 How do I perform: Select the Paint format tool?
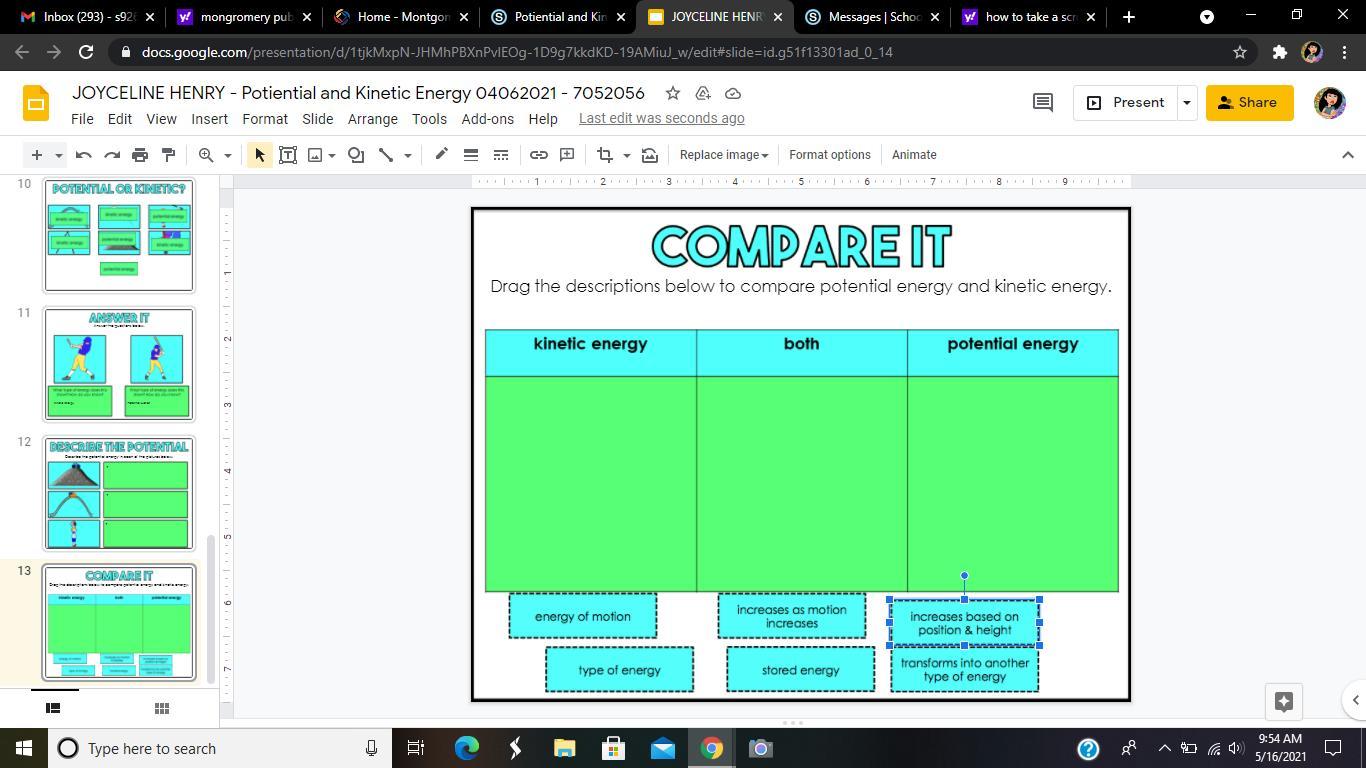pyautogui.click(x=168, y=155)
